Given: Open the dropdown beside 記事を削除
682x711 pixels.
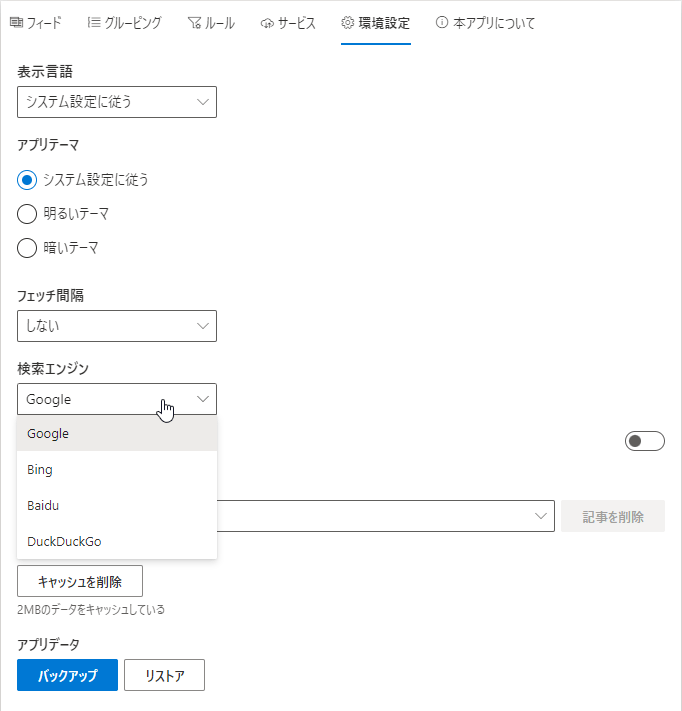Looking at the screenshot, I should [385, 516].
